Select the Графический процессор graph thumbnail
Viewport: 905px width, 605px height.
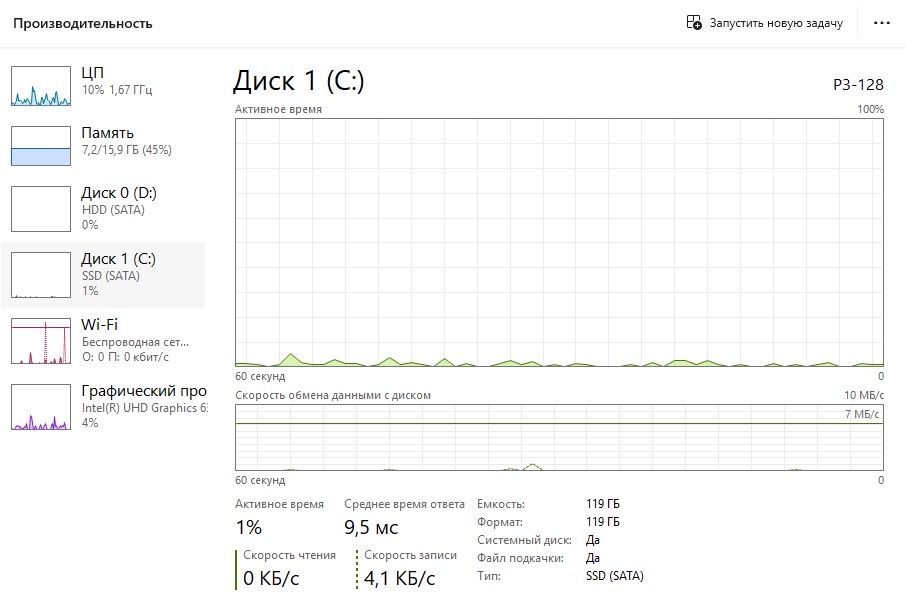(41, 407)
